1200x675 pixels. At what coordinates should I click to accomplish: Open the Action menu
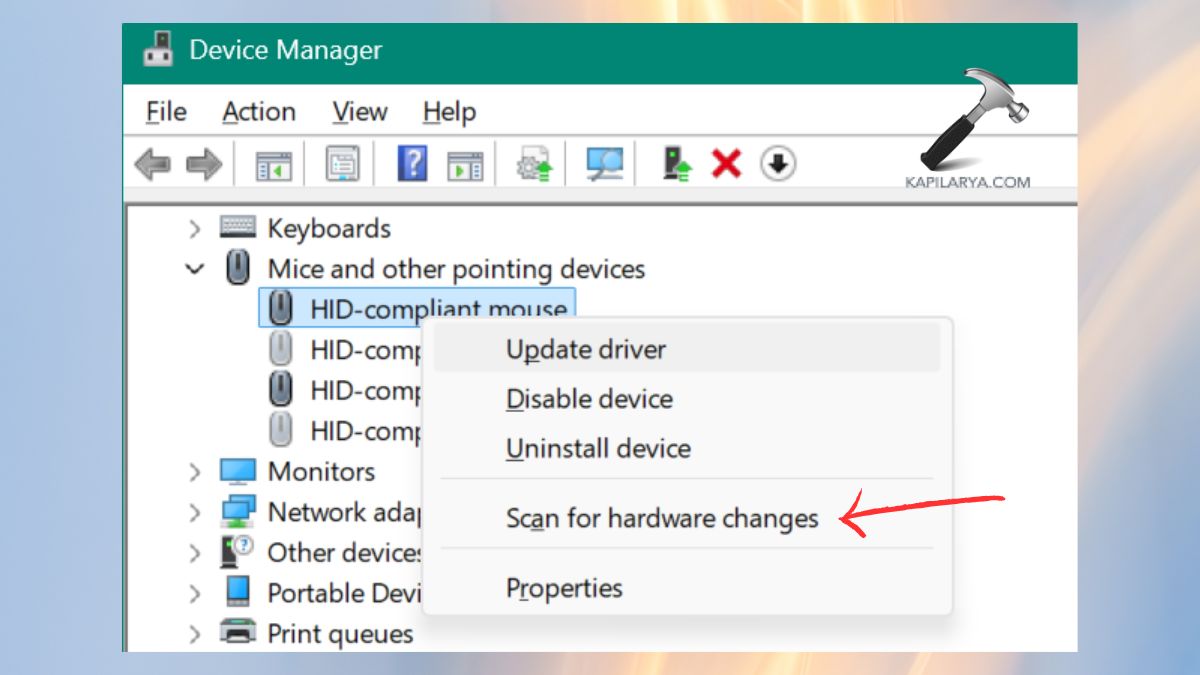[259, 111]
